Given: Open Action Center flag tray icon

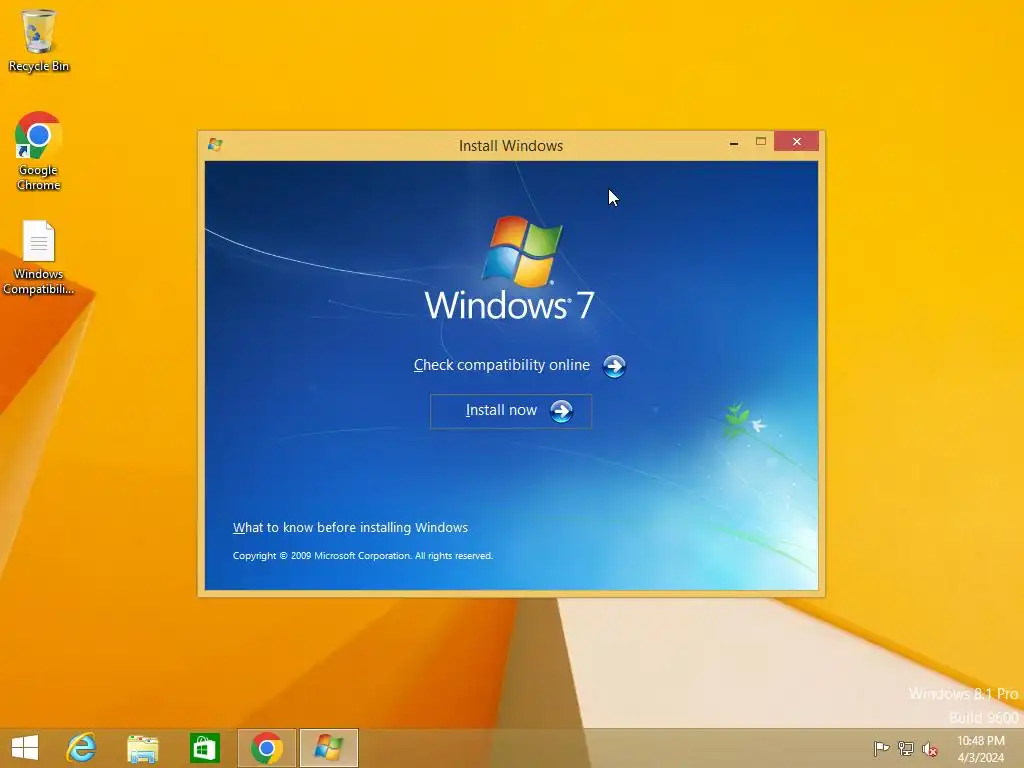Looking at the screenshot, I should tap(881, 748).
